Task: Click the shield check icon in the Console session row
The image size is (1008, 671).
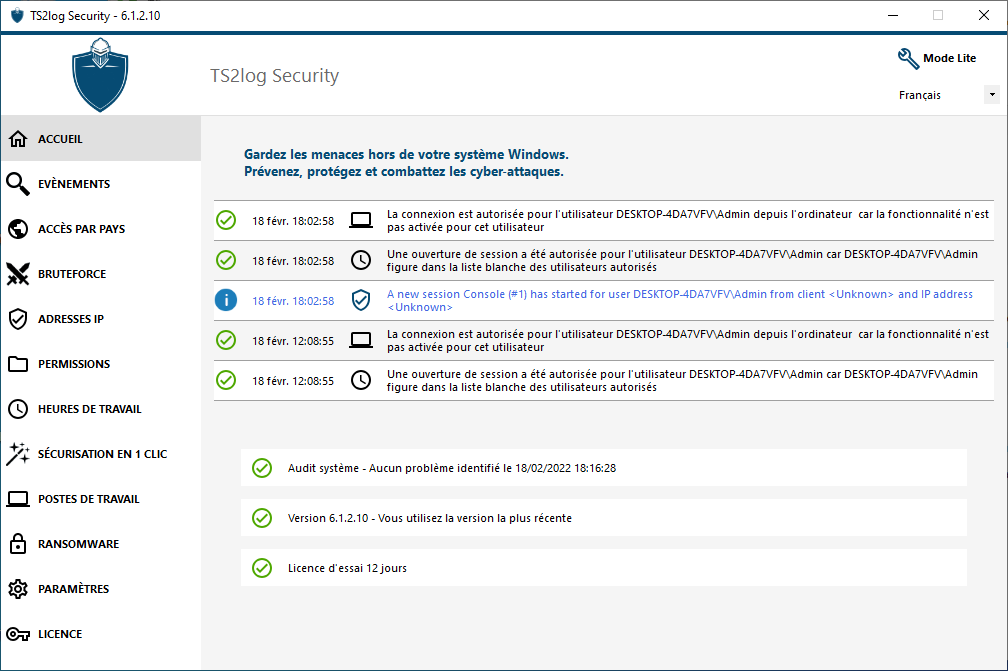Action: click(361, 300)
